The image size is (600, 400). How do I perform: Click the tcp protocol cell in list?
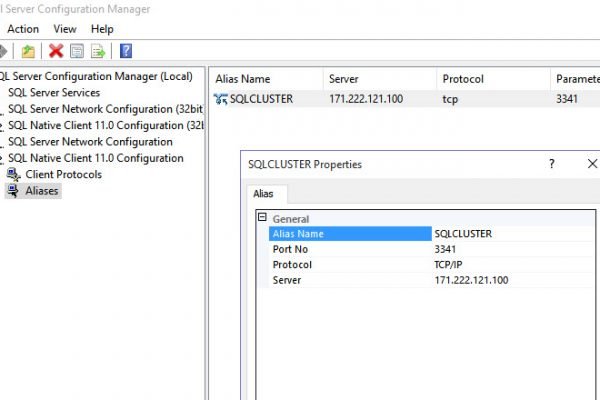(x=450, y=99)
